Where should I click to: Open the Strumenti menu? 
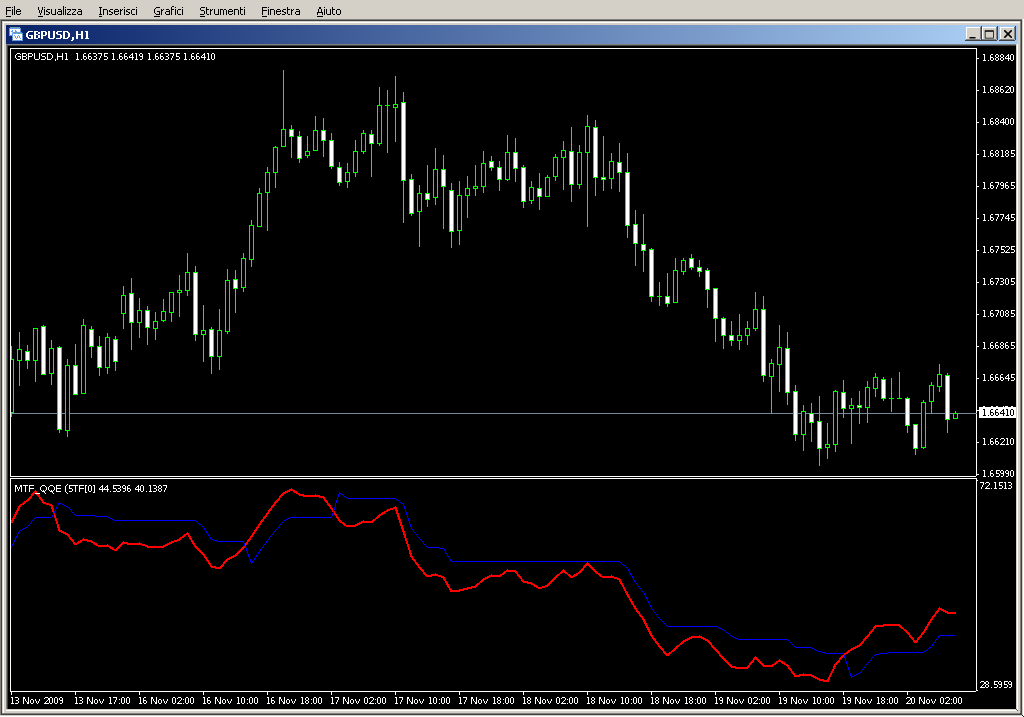coord(222,11)
